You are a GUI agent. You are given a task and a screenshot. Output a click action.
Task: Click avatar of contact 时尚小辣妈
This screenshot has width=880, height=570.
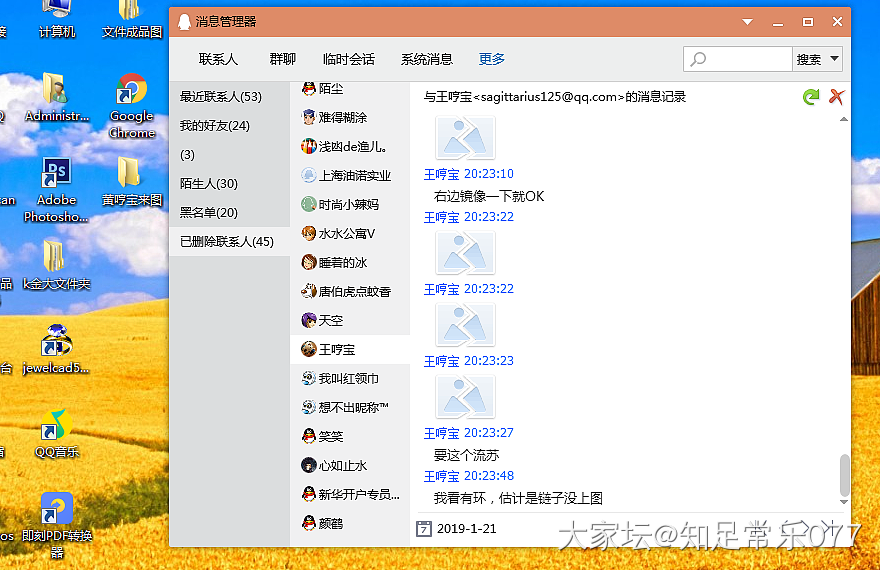coord(309,204)
